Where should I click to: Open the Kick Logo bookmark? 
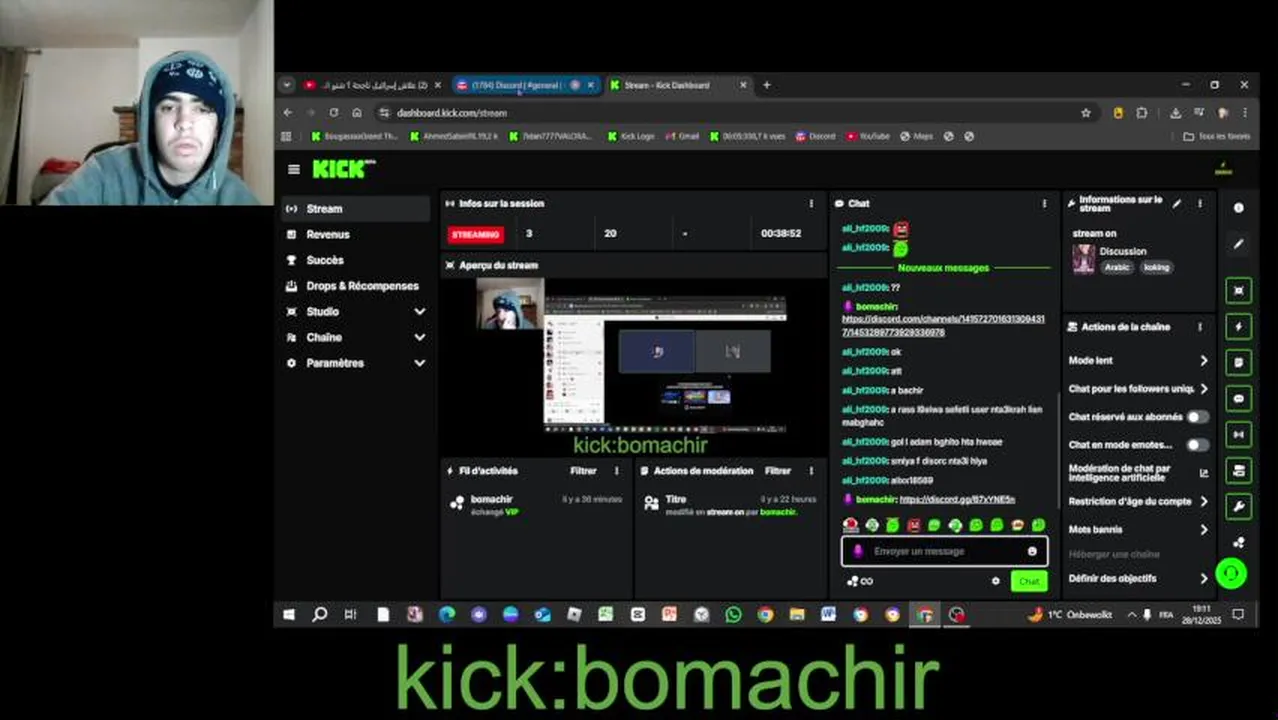pyautogui.click(x=630, y=136)
